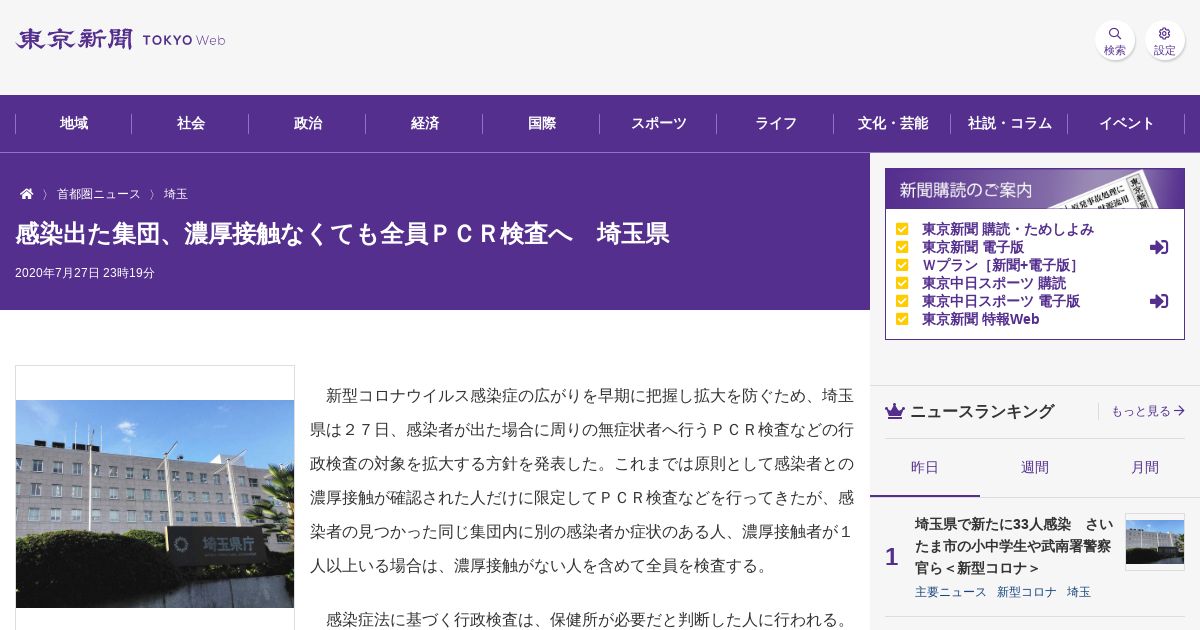Click the 埼玉県庁 building article photo
1200x630 pixels.
[155, 504]
